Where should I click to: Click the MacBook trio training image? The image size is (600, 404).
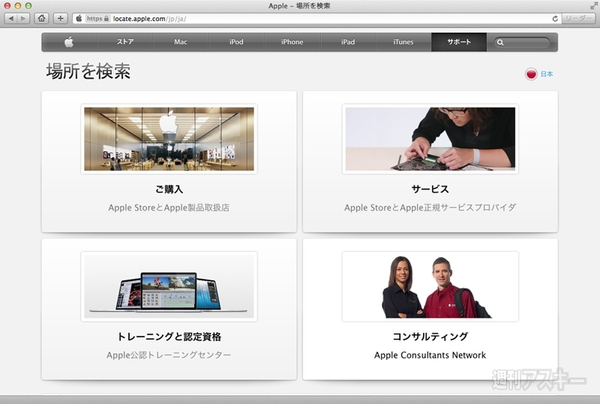pos(169,286)
